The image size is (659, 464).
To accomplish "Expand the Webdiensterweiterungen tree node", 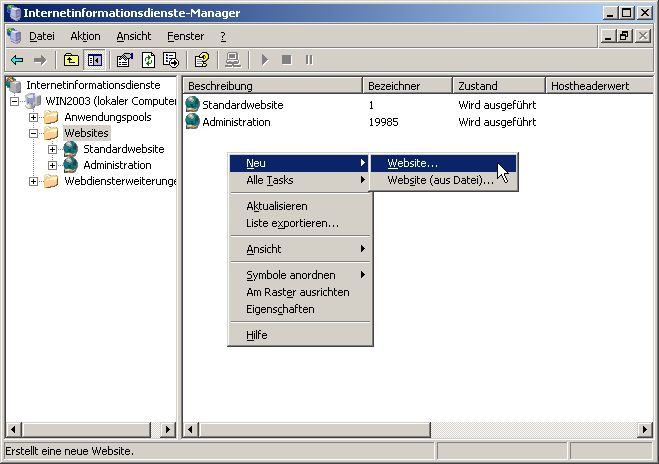I will point(34,181).
